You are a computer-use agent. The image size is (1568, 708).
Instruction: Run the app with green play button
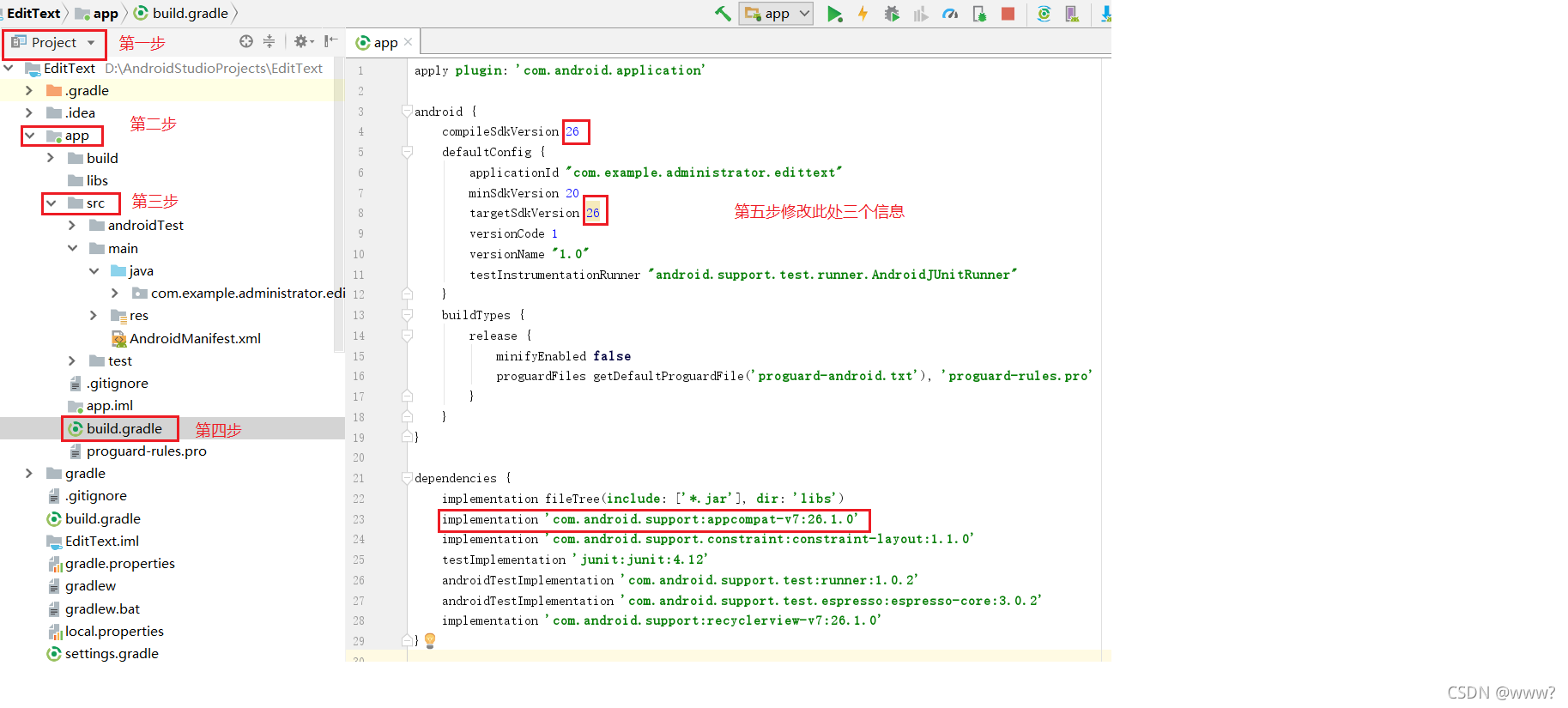(834, 14)
